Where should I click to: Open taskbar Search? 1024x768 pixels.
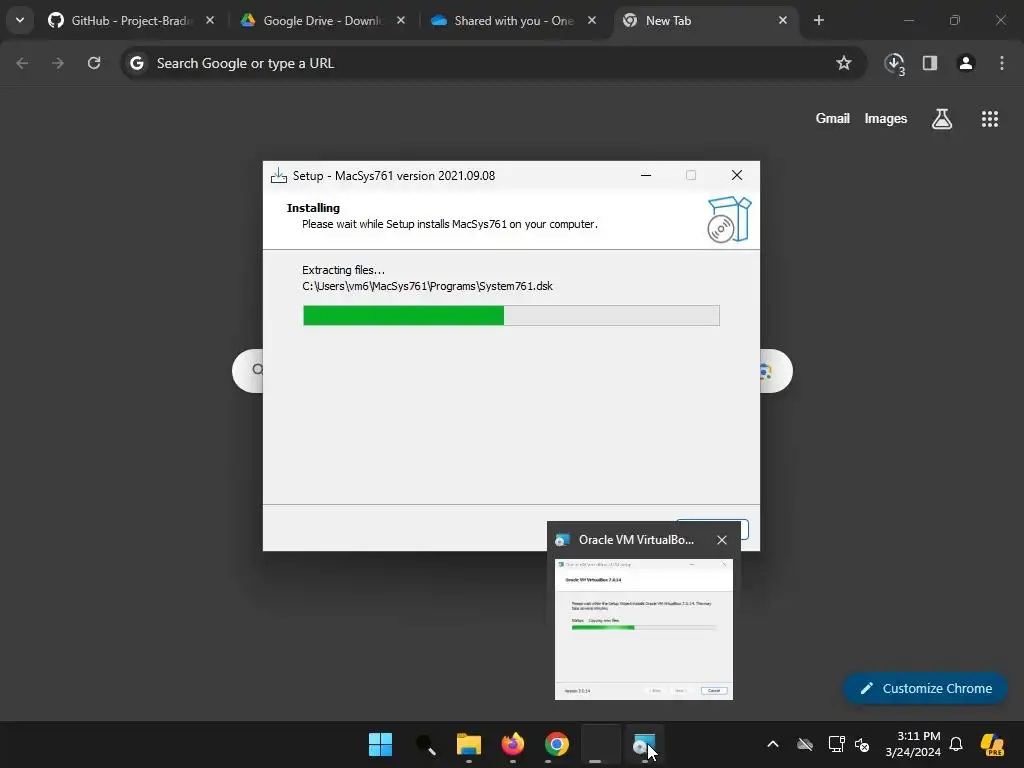point(425,744)
